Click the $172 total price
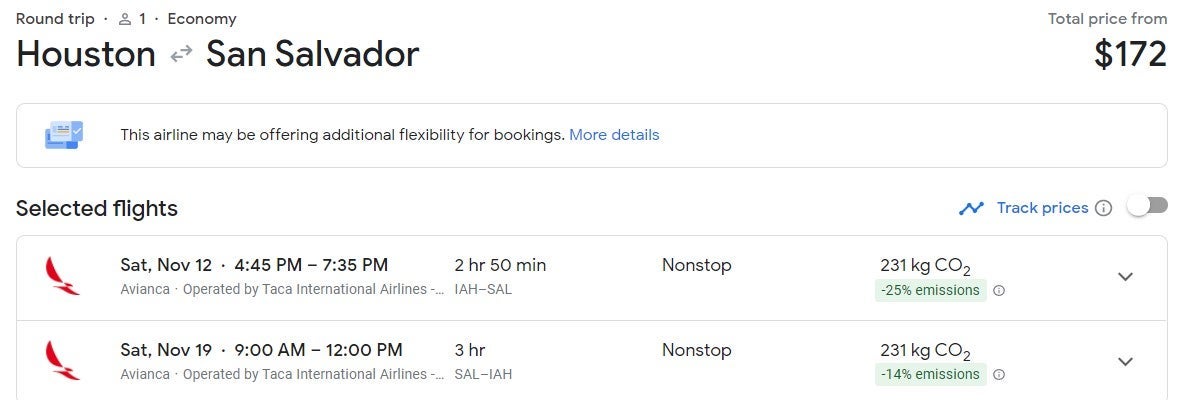Image resolution: width=1186 pixels, height=400 pixels. 1130,54
